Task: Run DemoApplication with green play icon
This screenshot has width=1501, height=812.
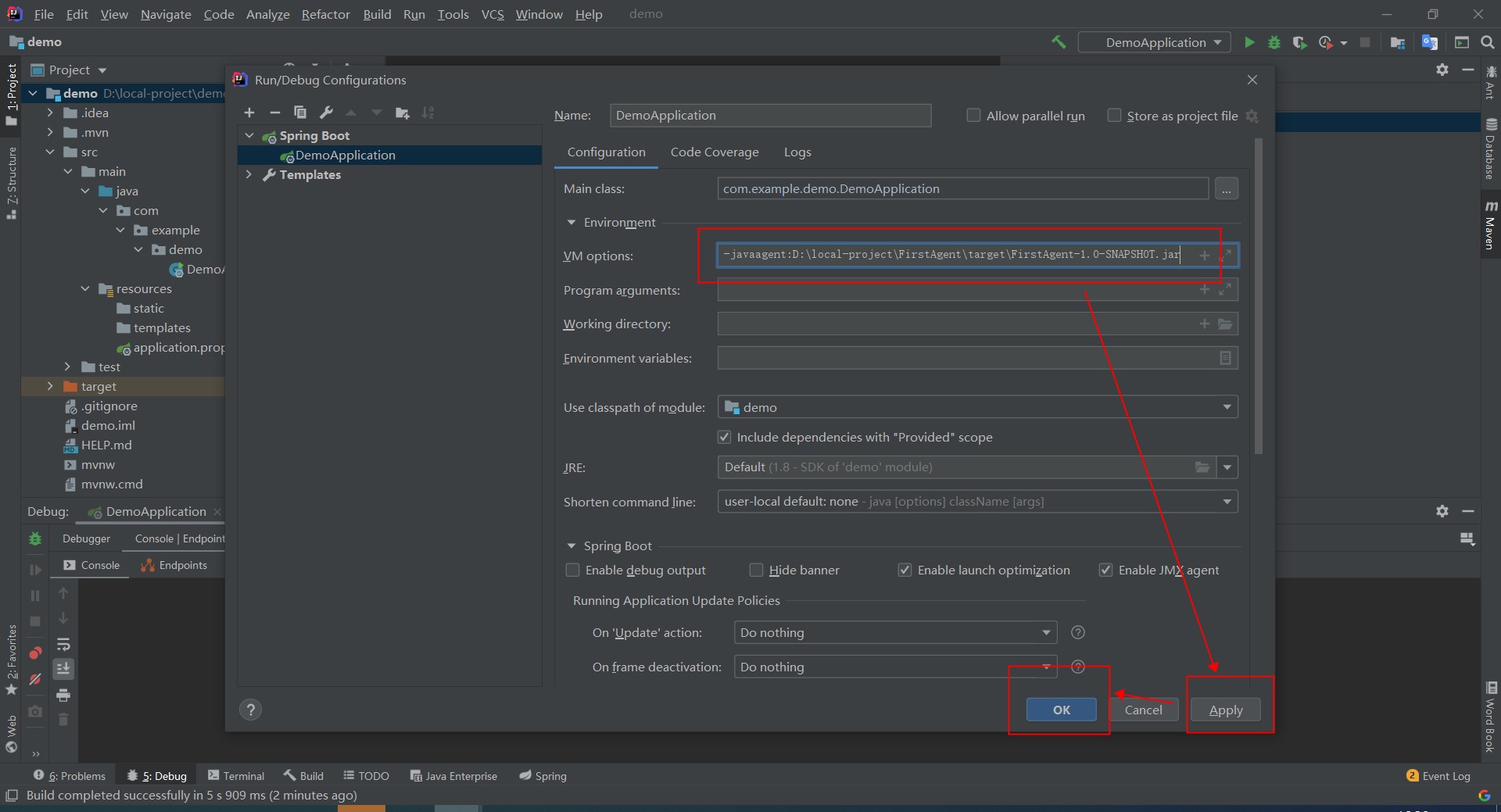Action: [1249, 42]
